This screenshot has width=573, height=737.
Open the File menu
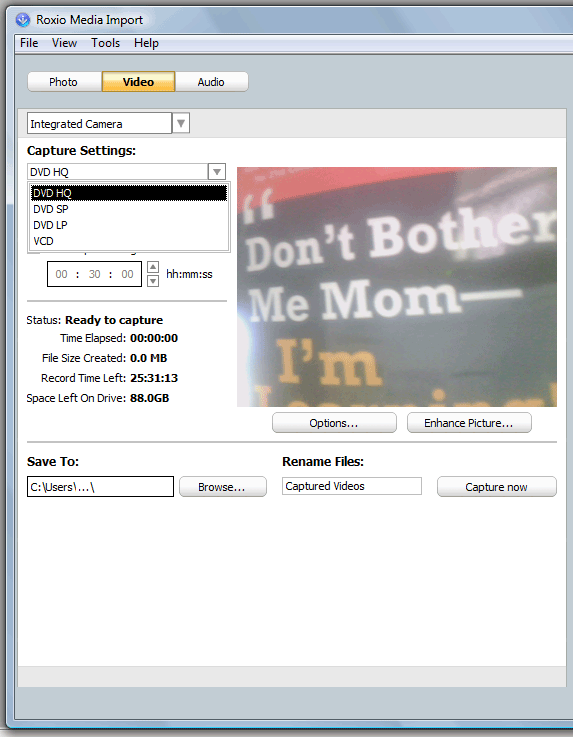tap(29, 43)
